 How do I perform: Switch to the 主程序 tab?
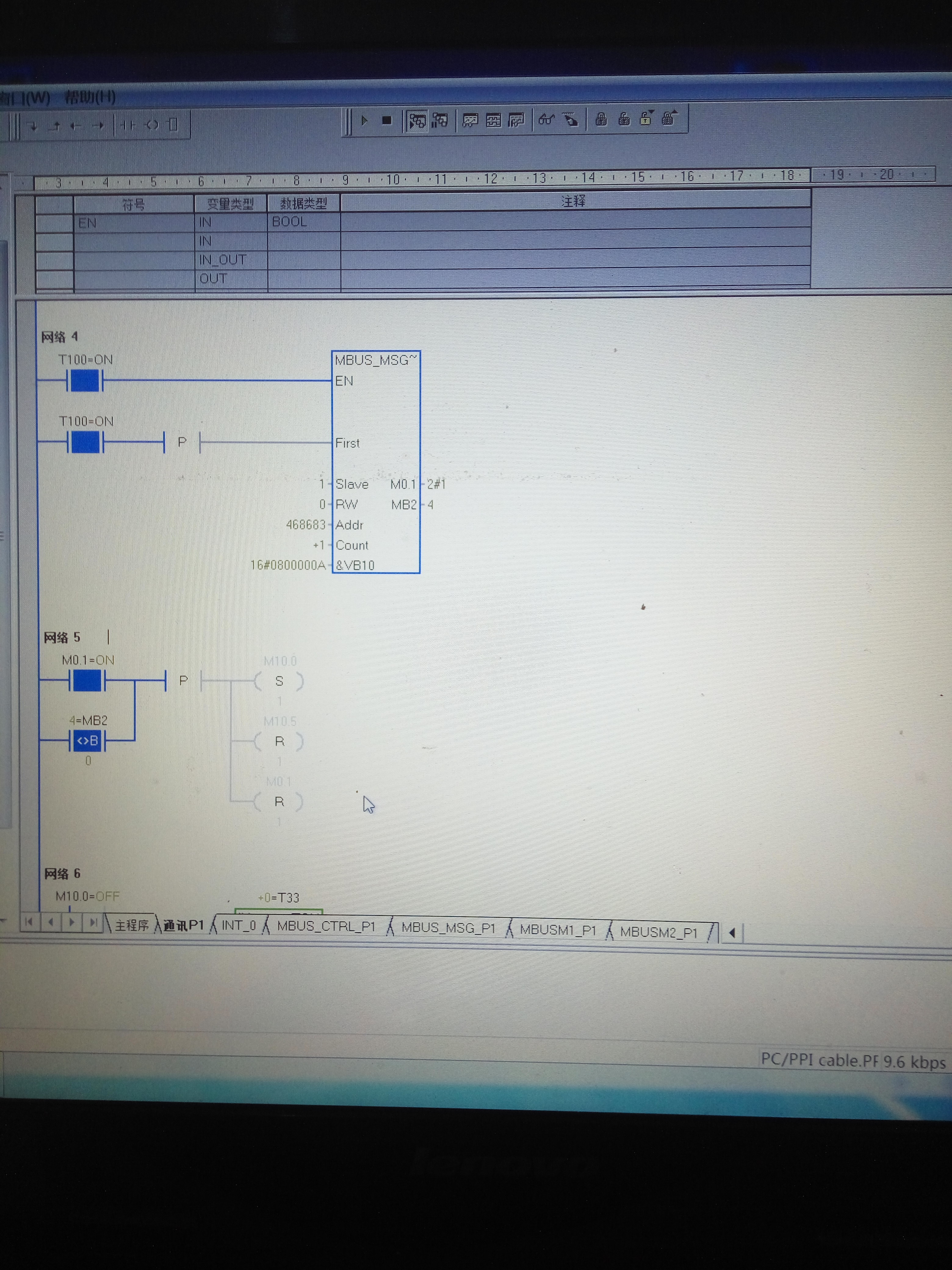tap(132, 925)
